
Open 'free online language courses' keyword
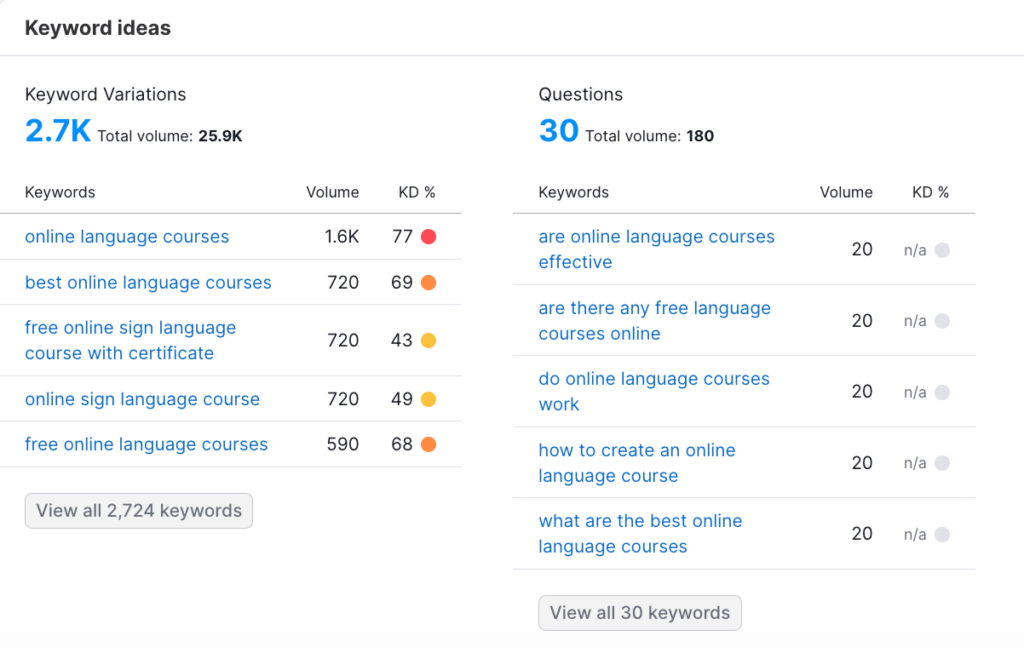[146, 445]
